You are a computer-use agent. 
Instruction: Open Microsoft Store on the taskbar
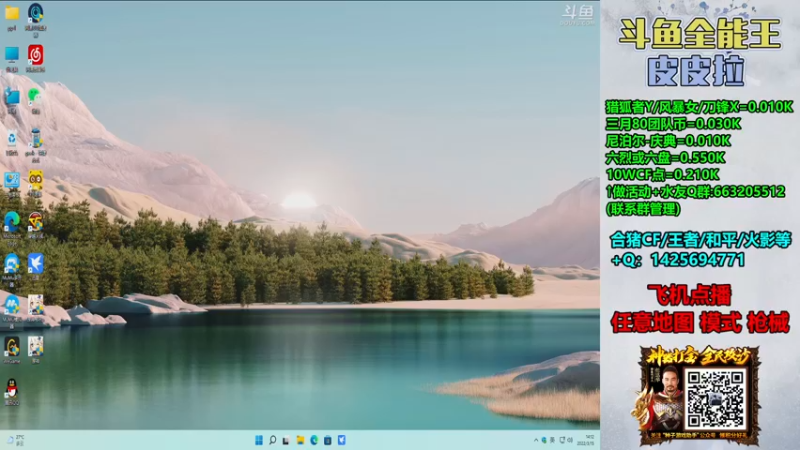click(x=328, y=440)
